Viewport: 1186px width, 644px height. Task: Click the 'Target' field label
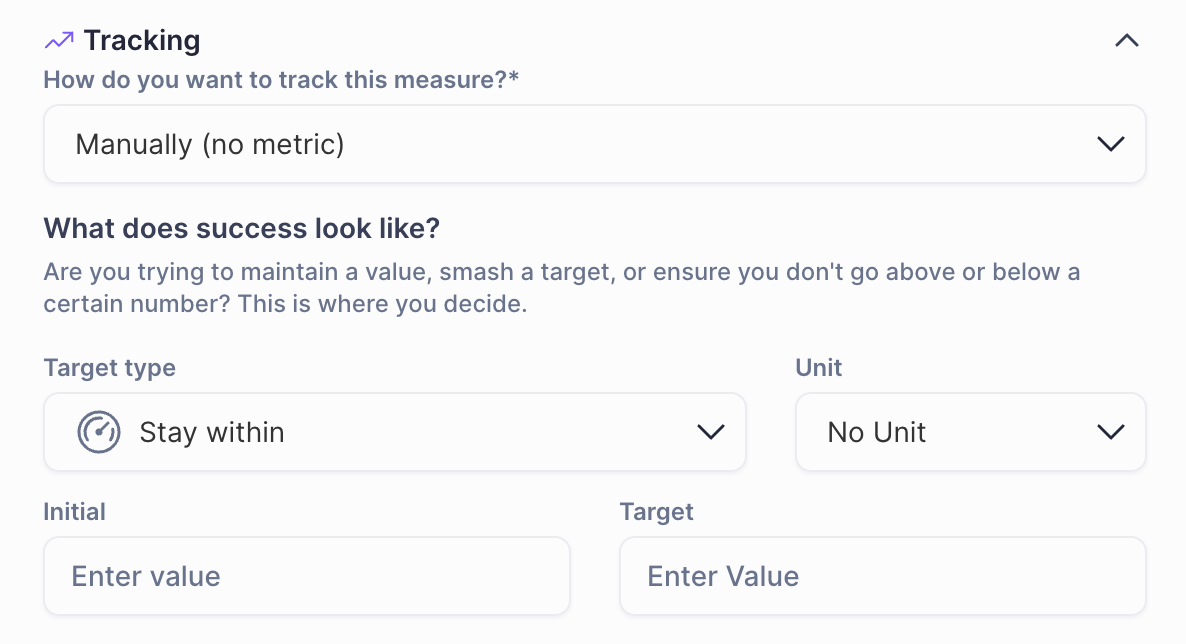tap(656, 512)
